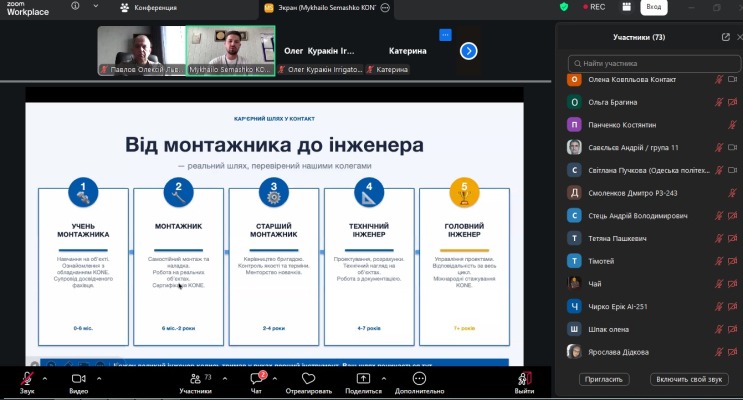Open the Чат chat with 2 notifications
Screen dimensions: 743x400
tap(257, 382)
